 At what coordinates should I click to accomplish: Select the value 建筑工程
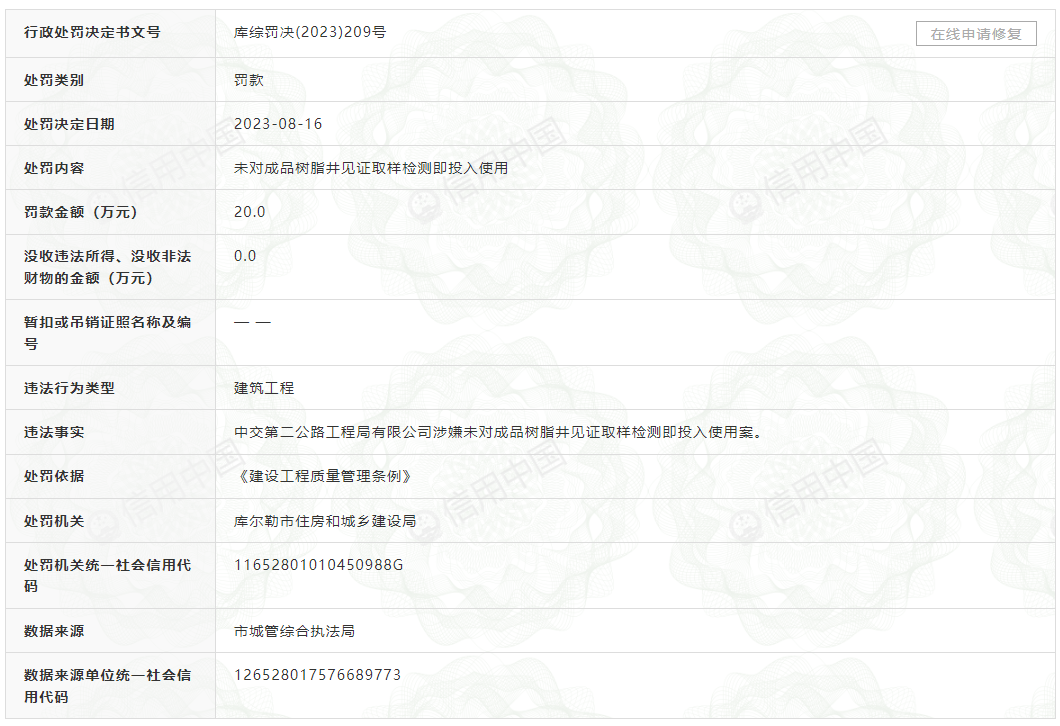pos(264,388)
